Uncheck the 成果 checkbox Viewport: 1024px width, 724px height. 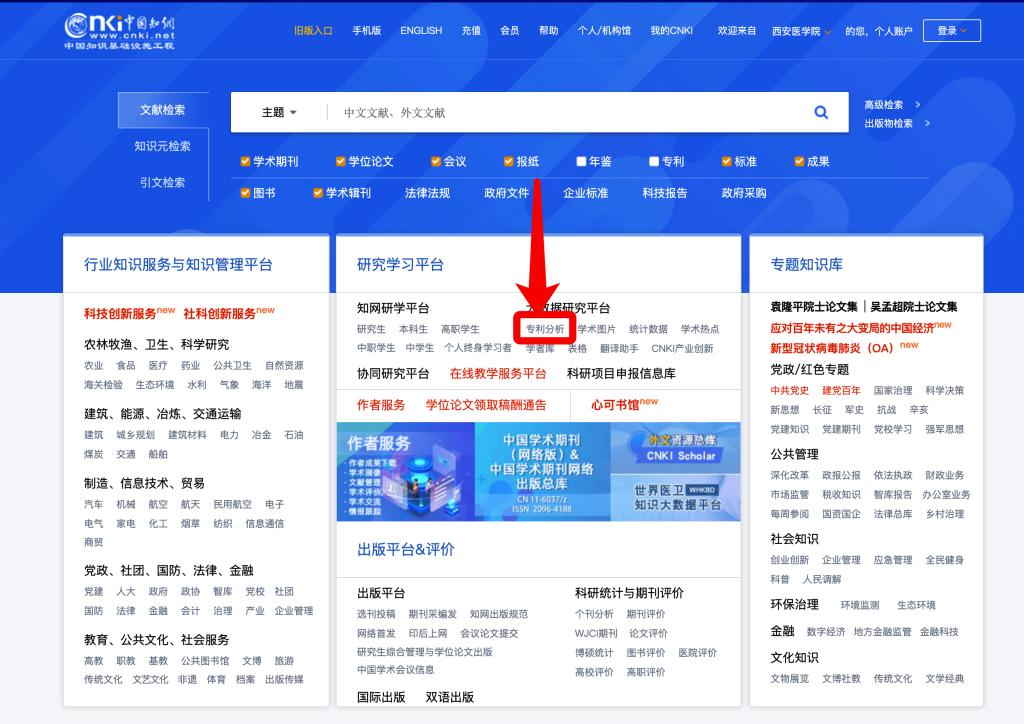[799, 161]
